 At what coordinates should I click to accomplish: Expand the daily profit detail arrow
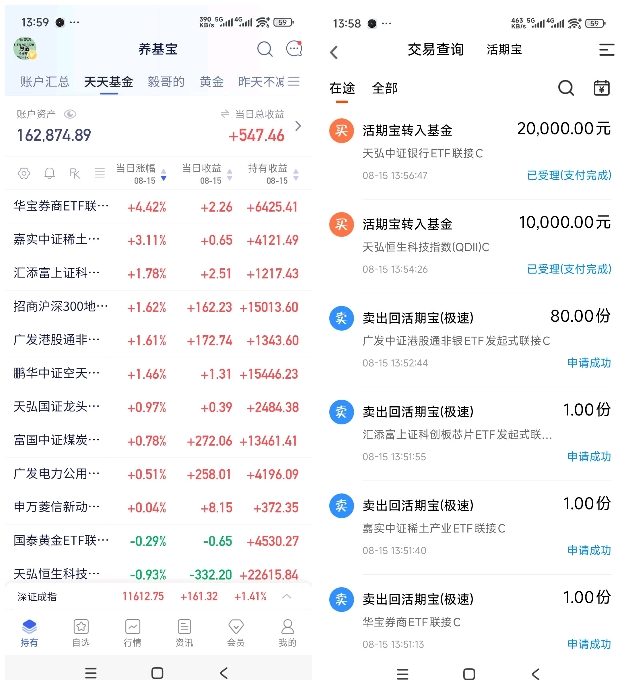click(x=298, y=126)
